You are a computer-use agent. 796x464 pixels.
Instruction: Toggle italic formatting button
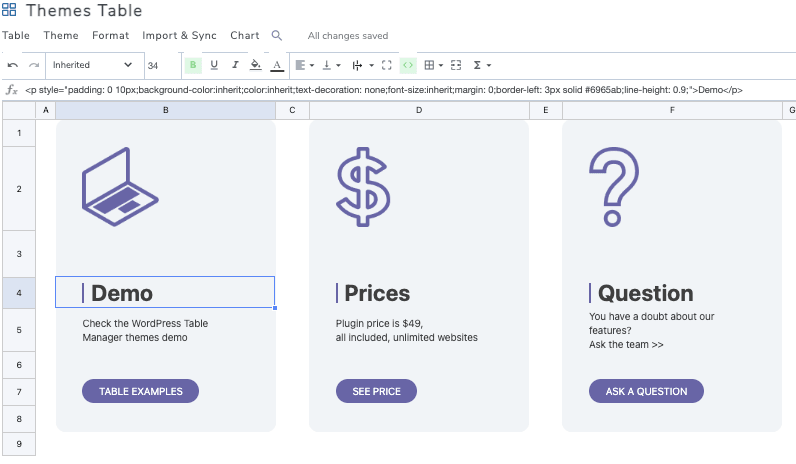235,65
